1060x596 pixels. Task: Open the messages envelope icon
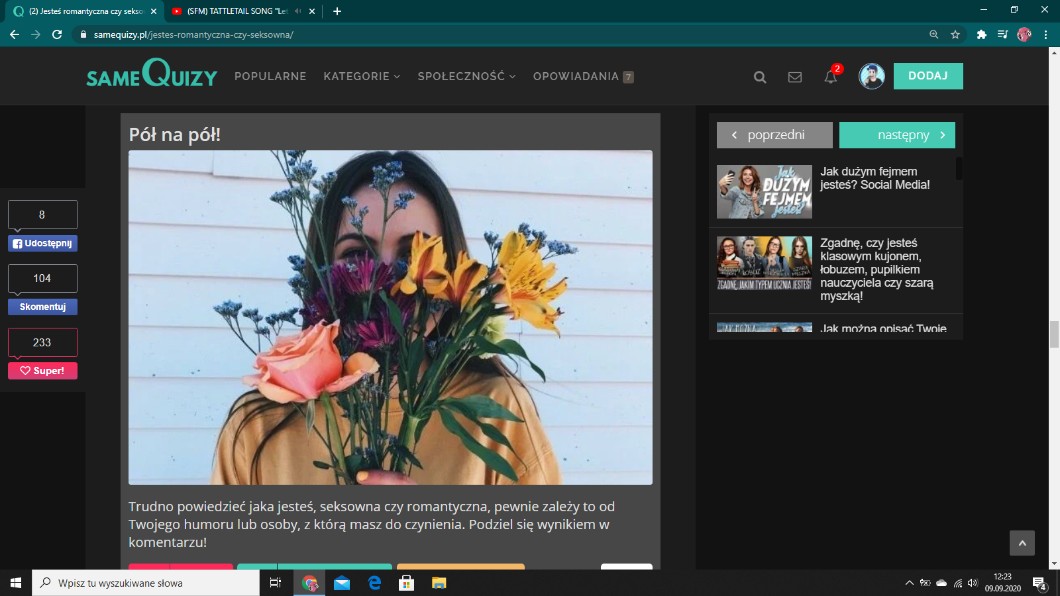(x=795, y=77)
